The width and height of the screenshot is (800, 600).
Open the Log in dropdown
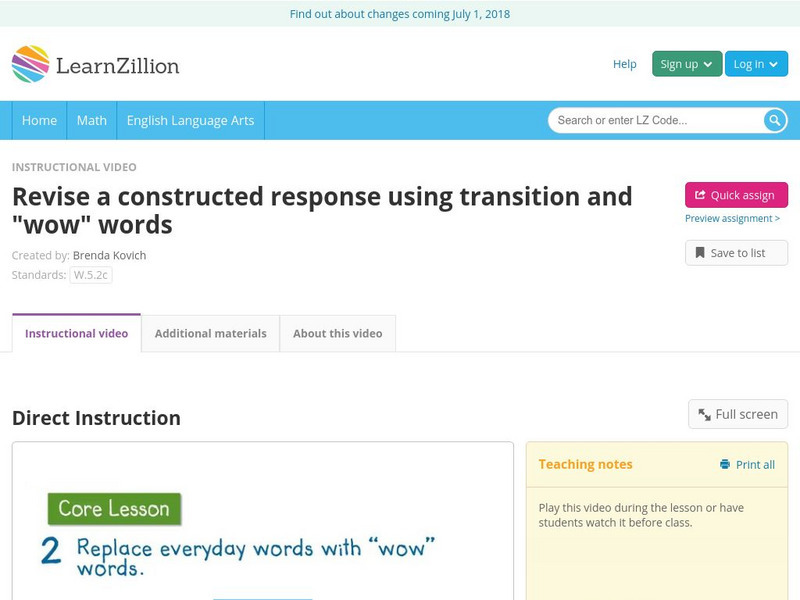(x=755, y=64)
